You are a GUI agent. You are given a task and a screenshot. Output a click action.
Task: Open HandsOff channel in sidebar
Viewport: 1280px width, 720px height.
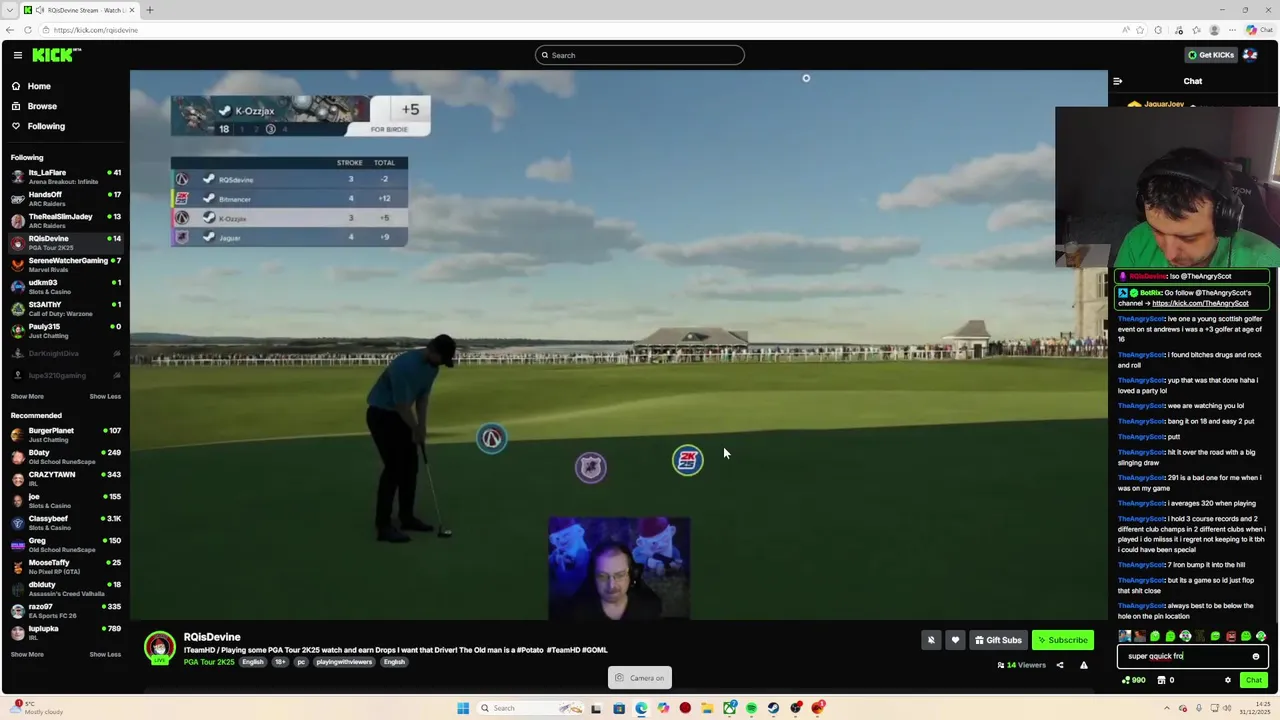coord(65,199)
